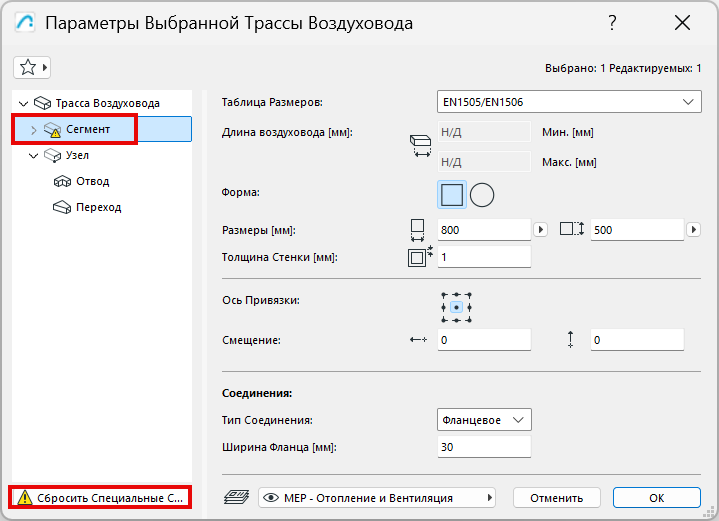Select Трасса Воздуховода in the tree
The image size is (719, 521).
[108, 103]
